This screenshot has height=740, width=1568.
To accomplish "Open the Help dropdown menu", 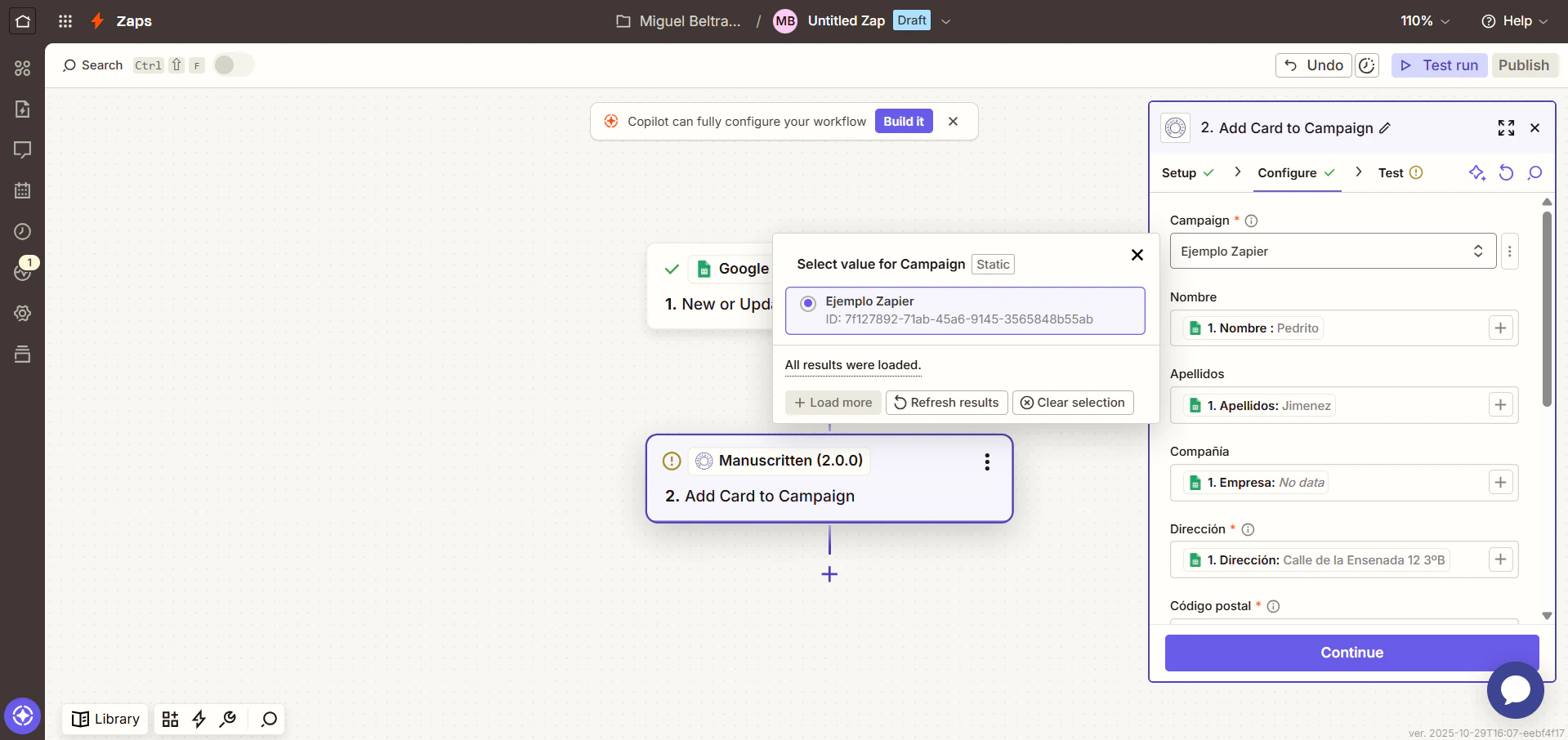I will pos(1514,21).
